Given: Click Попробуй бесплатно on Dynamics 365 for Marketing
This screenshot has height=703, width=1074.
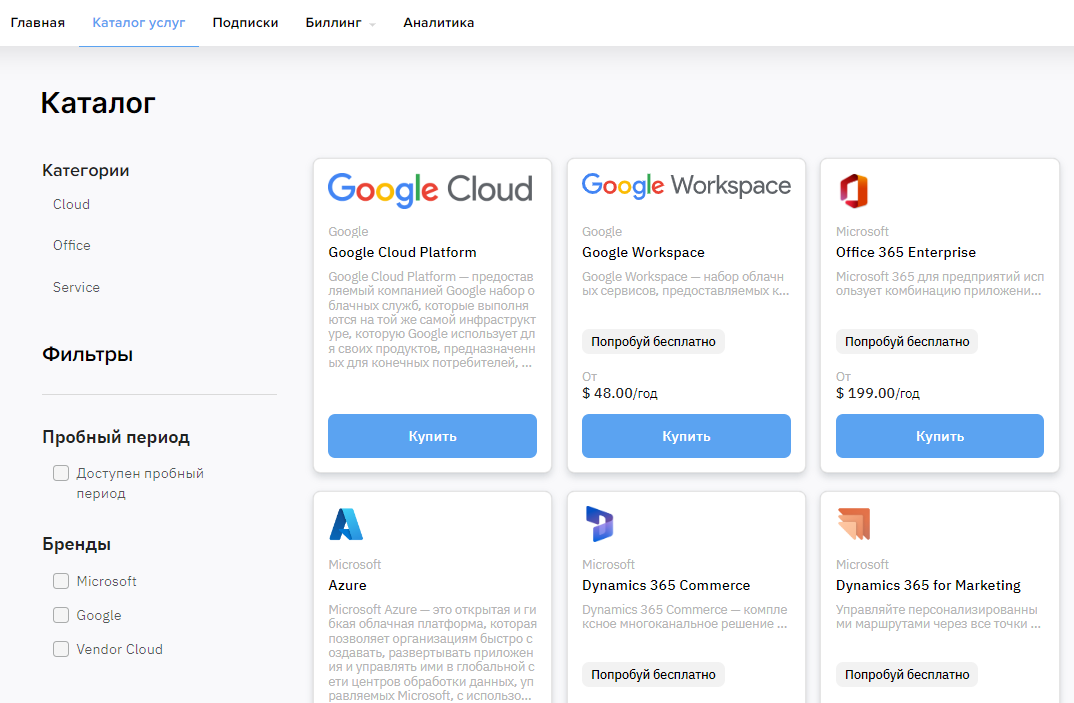Looking at the screenshot, I should (907, 674).
